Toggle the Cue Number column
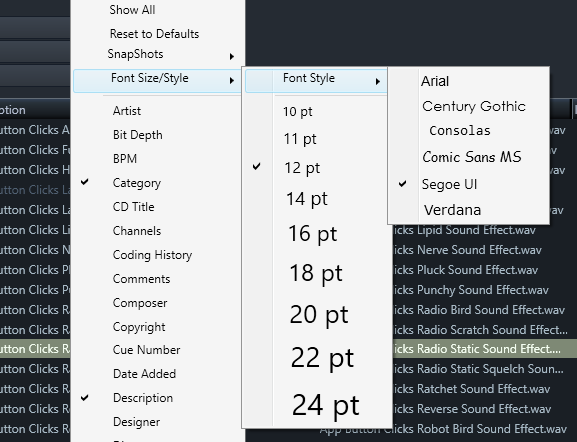The width and height of the screenshot is (577, 442). point(146,350)
